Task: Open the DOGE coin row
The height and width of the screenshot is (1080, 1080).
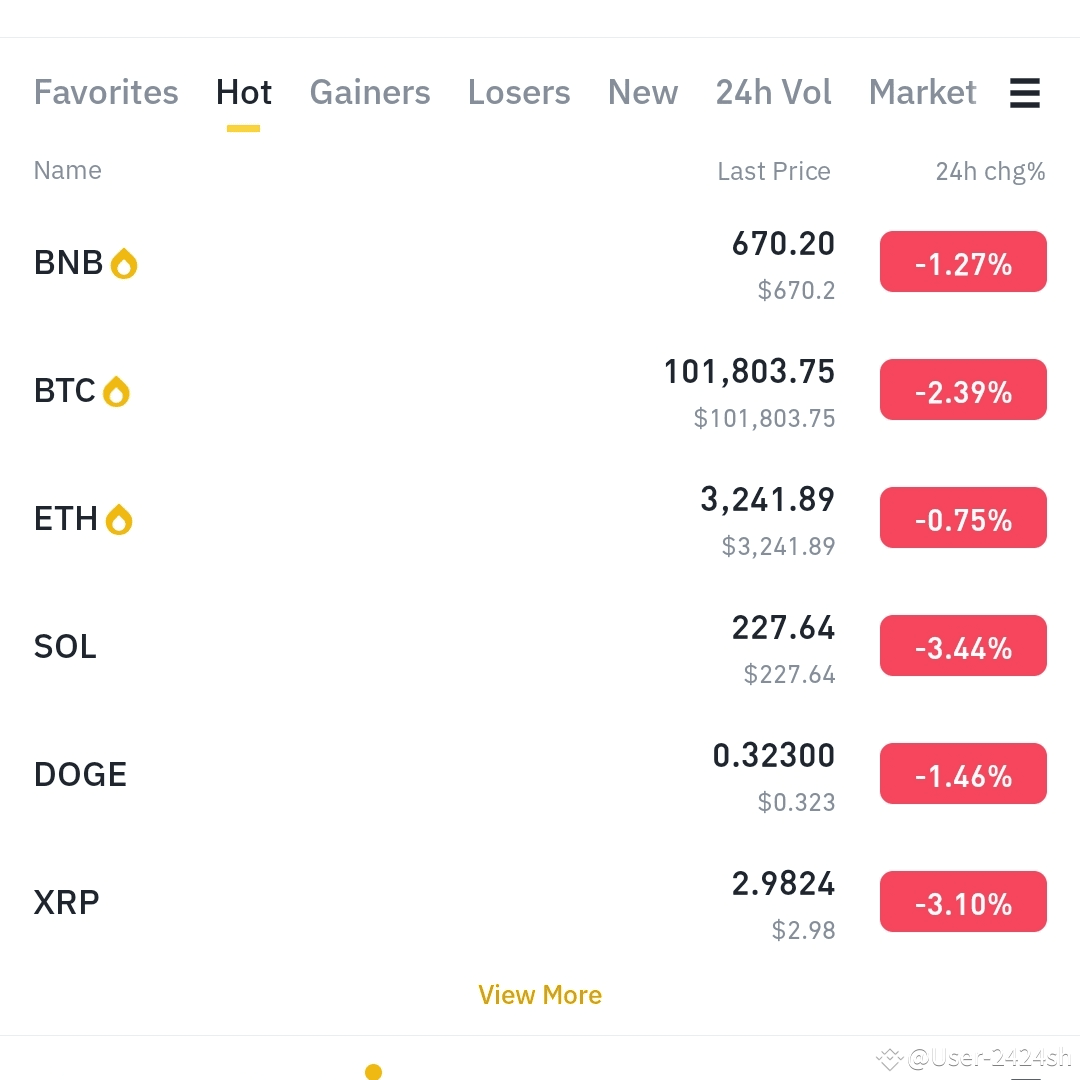Action: tap(400, 773)
